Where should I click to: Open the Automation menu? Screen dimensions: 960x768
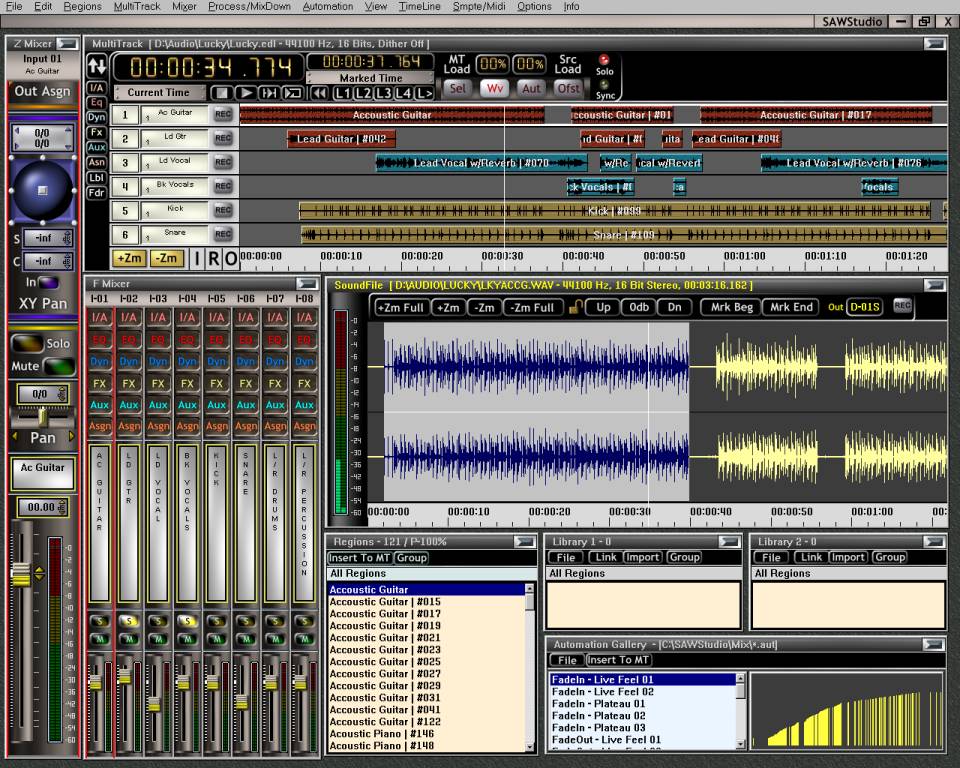(x=327, y=6)
